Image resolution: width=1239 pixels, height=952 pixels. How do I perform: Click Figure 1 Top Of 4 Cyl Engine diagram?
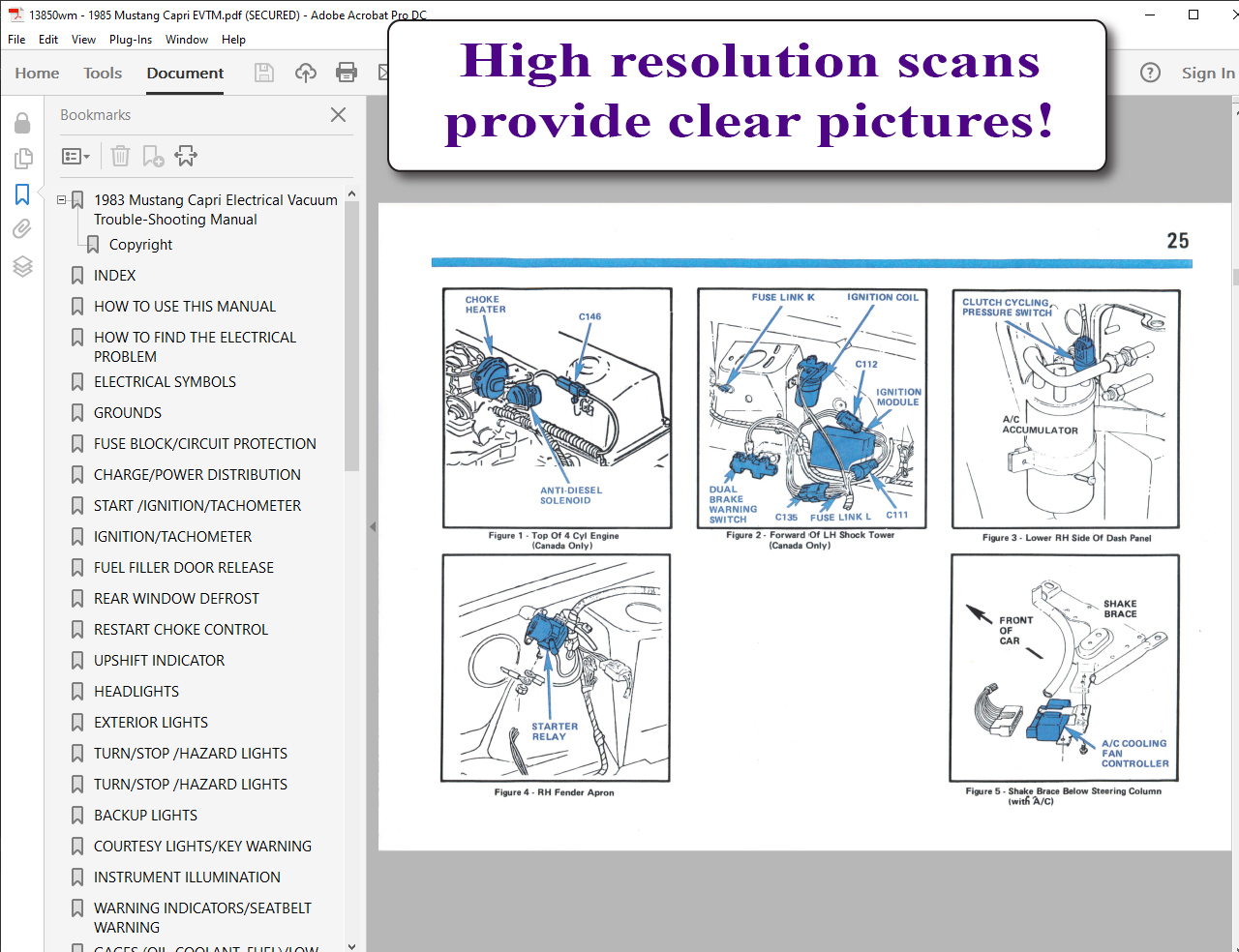pos(557,407)
